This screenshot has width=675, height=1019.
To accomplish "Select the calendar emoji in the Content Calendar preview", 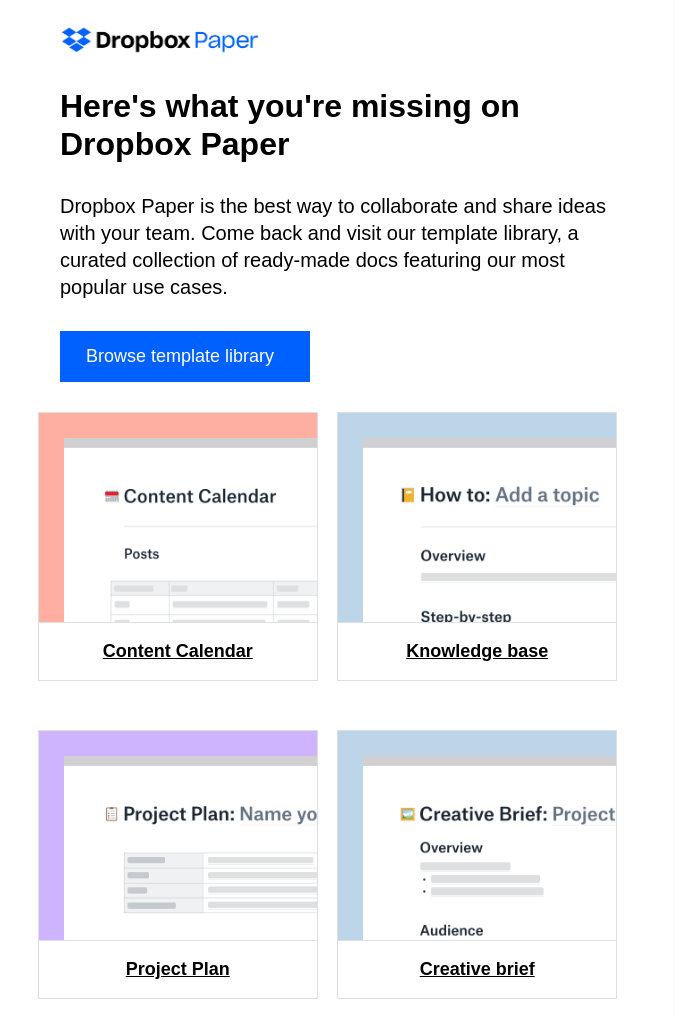I will (x=111, y=495).
